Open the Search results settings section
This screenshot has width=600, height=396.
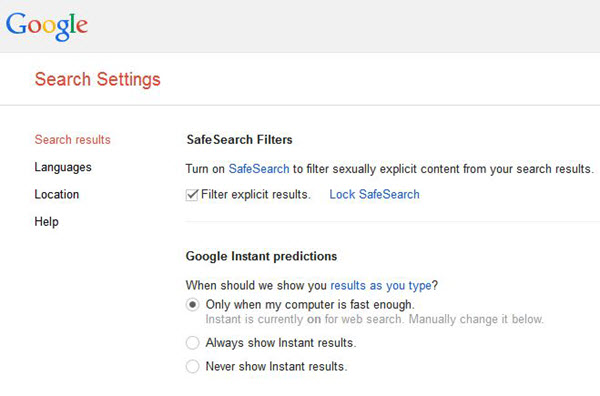72,140
